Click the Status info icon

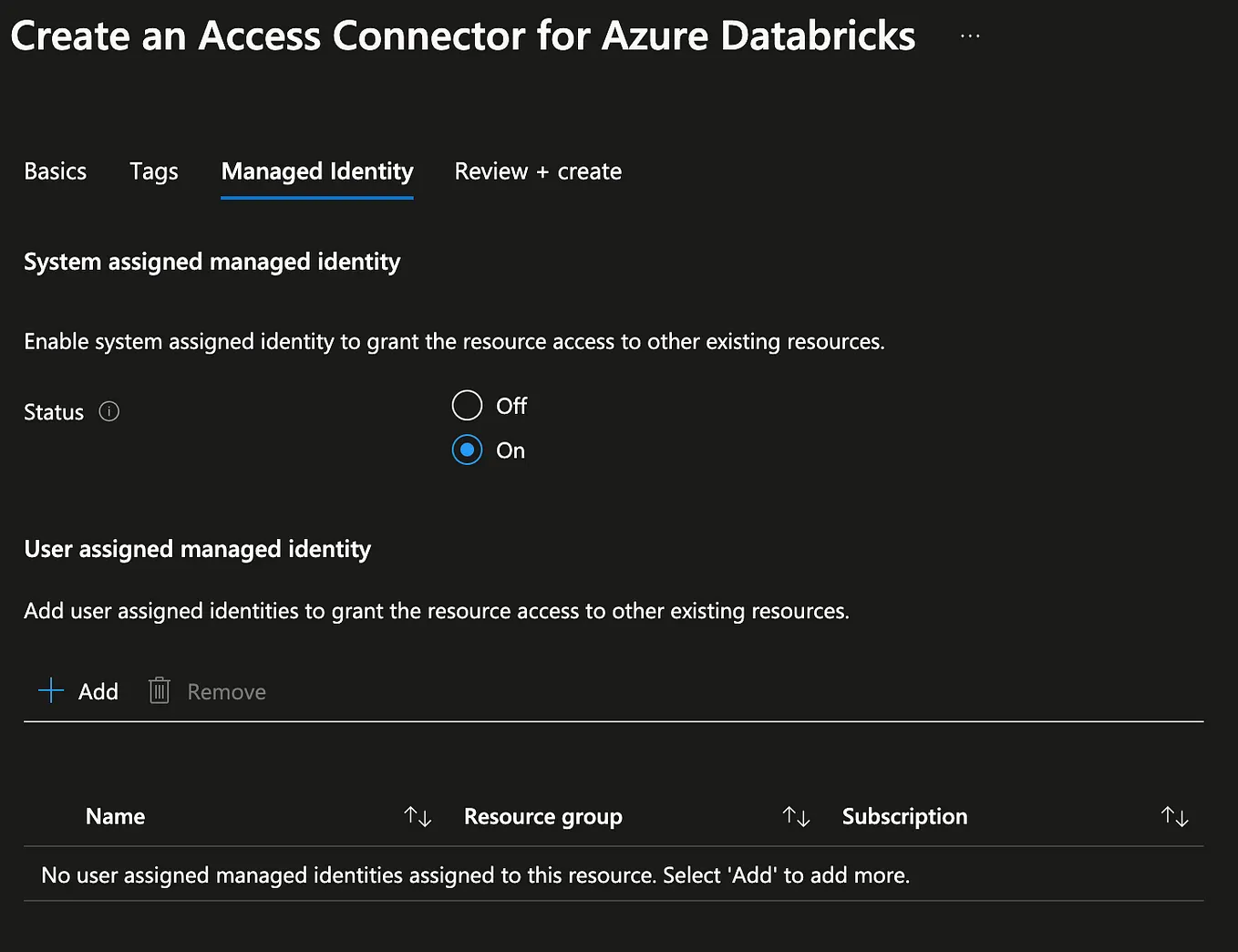pos(109,412)
